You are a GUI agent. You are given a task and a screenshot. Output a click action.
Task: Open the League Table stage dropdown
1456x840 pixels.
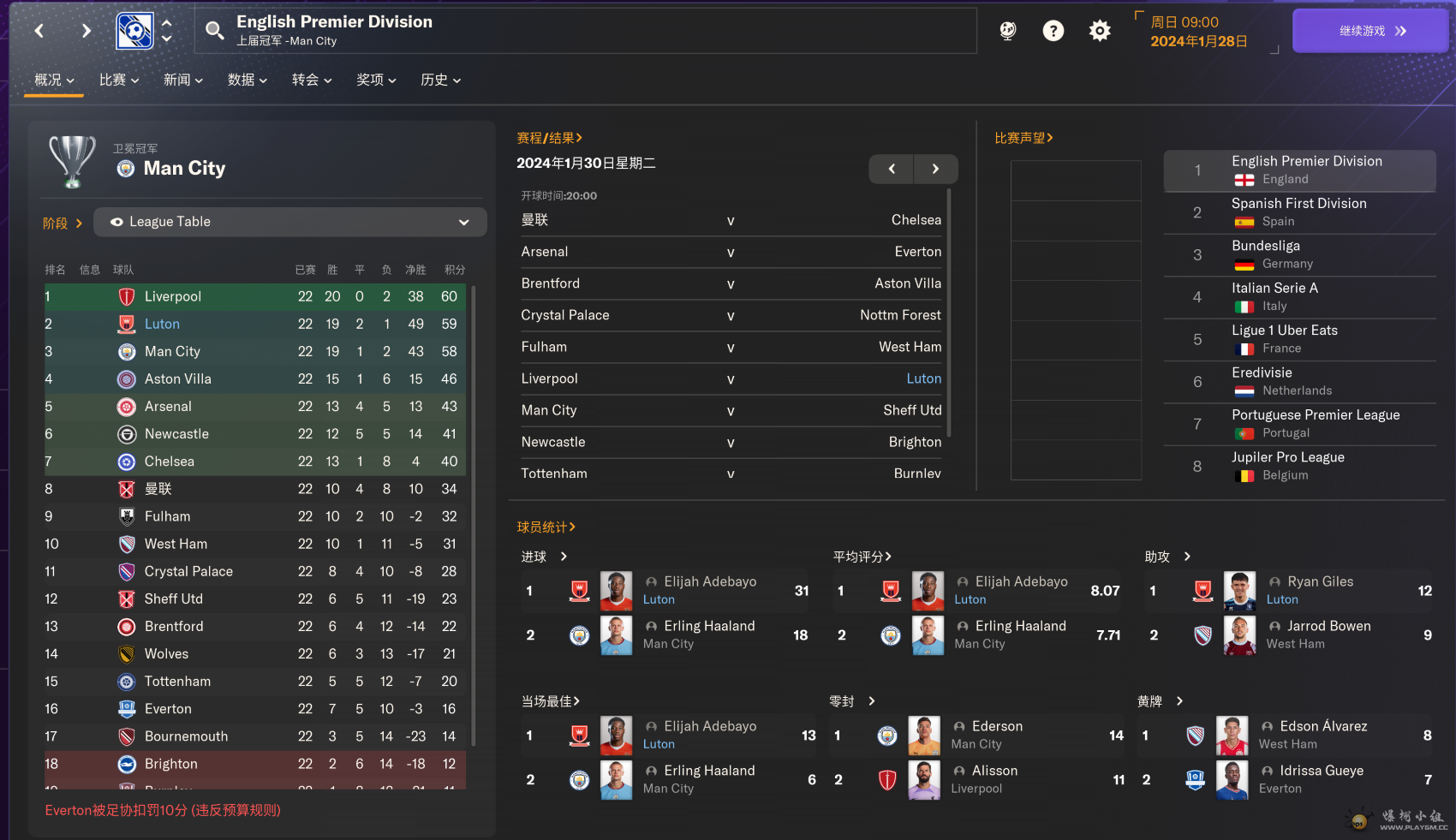coord(289,222)
